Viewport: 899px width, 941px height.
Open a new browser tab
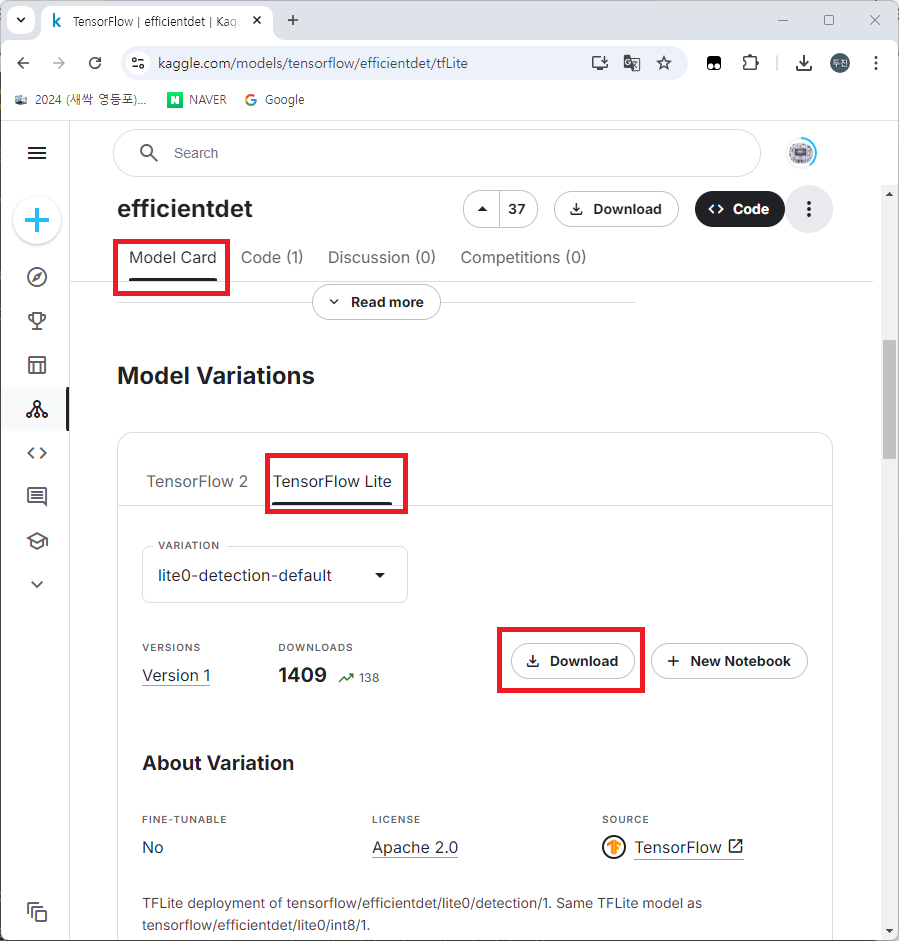pos(293,20)
